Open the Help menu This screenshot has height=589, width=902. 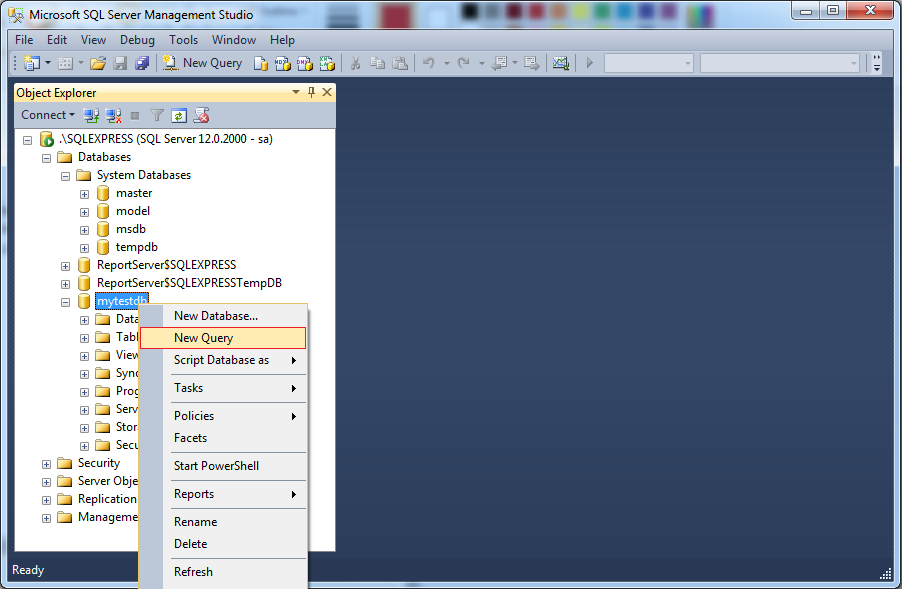(x=282, y=40)
